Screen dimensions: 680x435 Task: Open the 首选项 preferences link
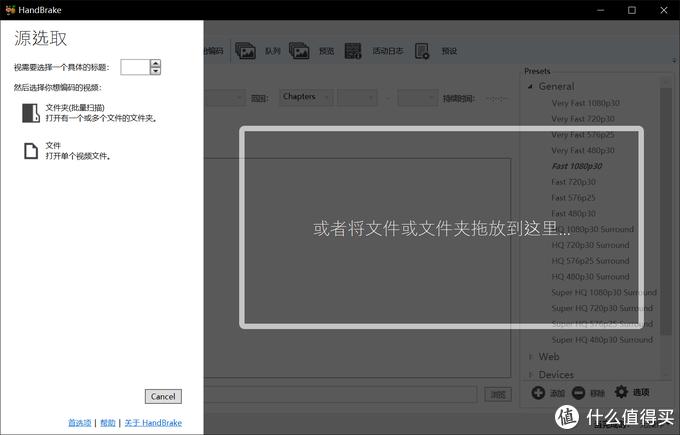(80, 423)
